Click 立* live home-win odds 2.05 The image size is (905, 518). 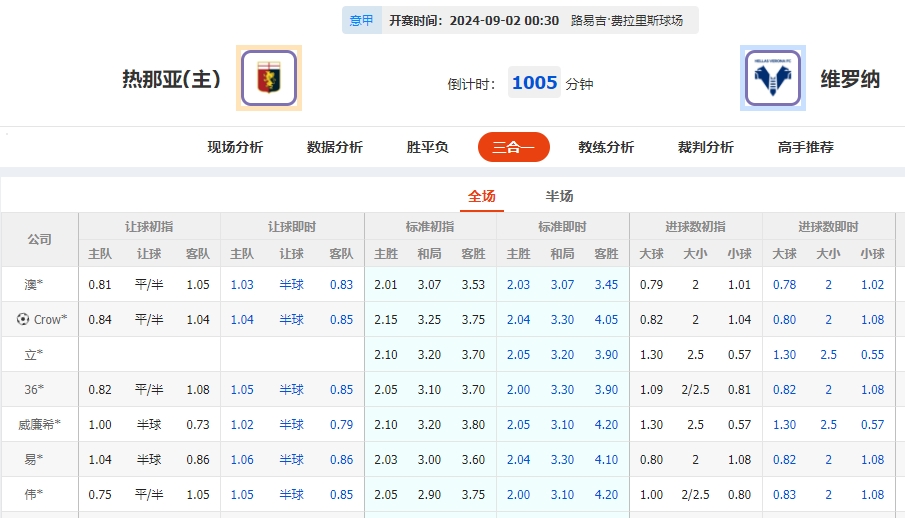(x=519, y=355)
